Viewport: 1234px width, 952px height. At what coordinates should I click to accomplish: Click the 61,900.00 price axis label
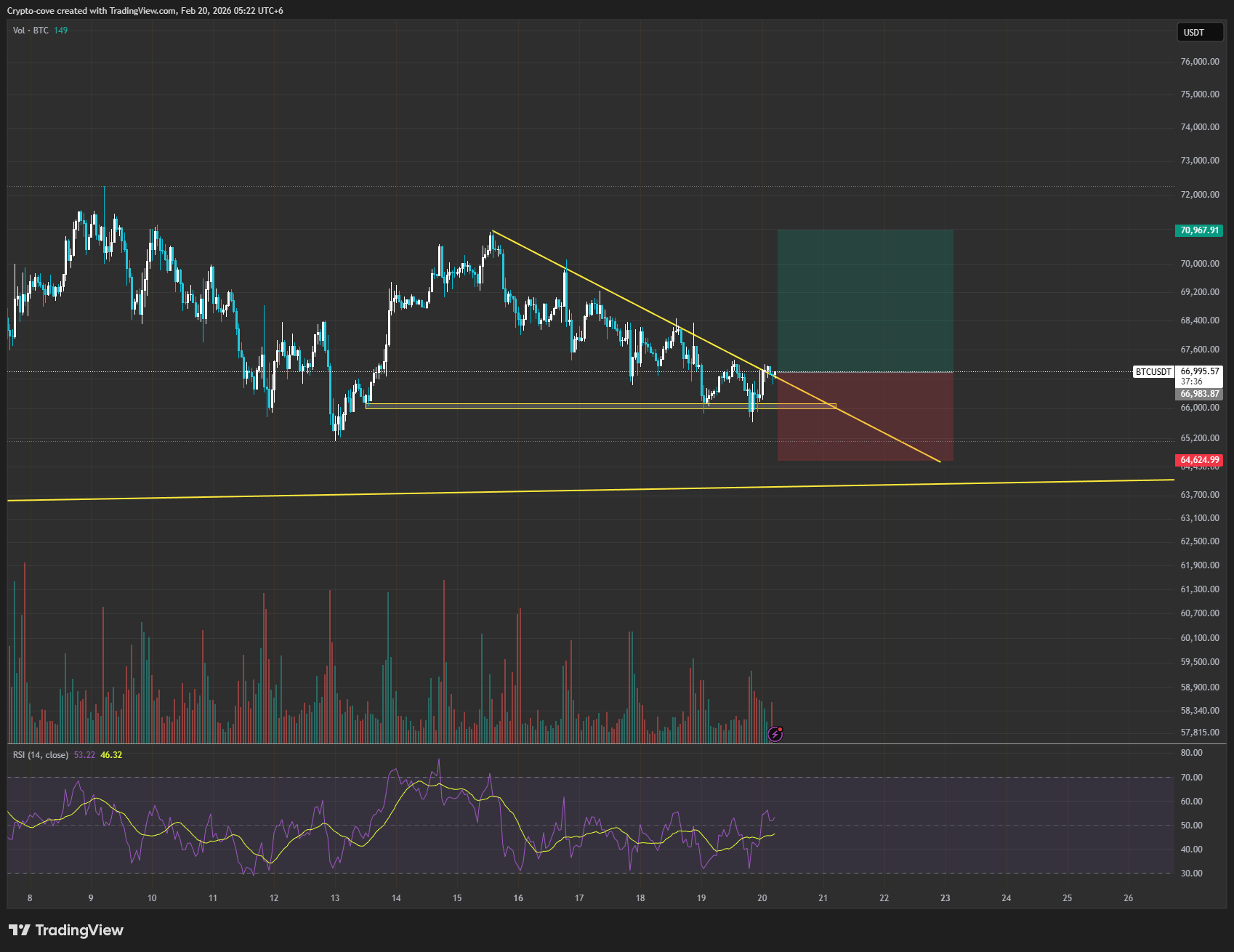(1200, 565)
